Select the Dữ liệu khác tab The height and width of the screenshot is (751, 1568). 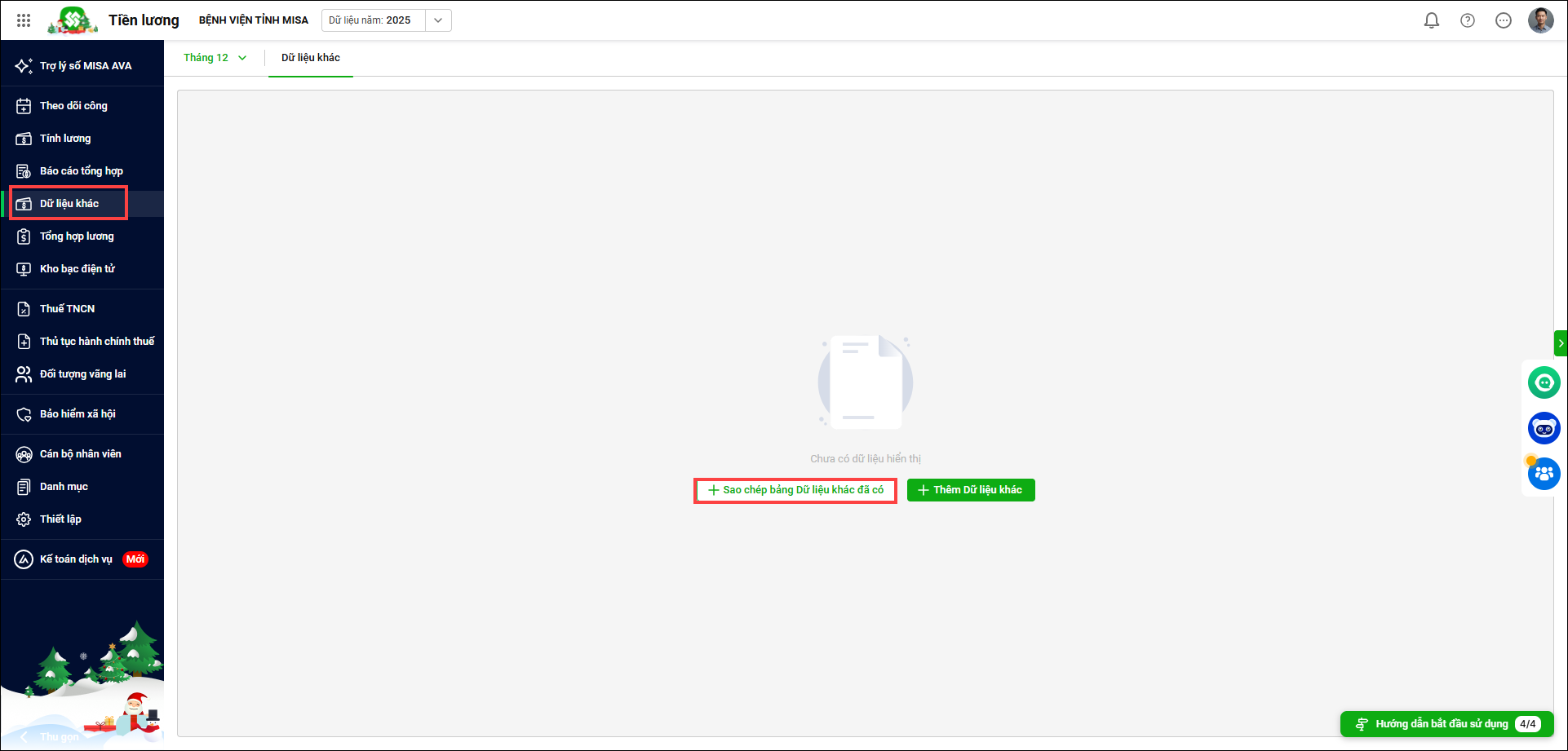pyautogui.click(x=311, y=58)
